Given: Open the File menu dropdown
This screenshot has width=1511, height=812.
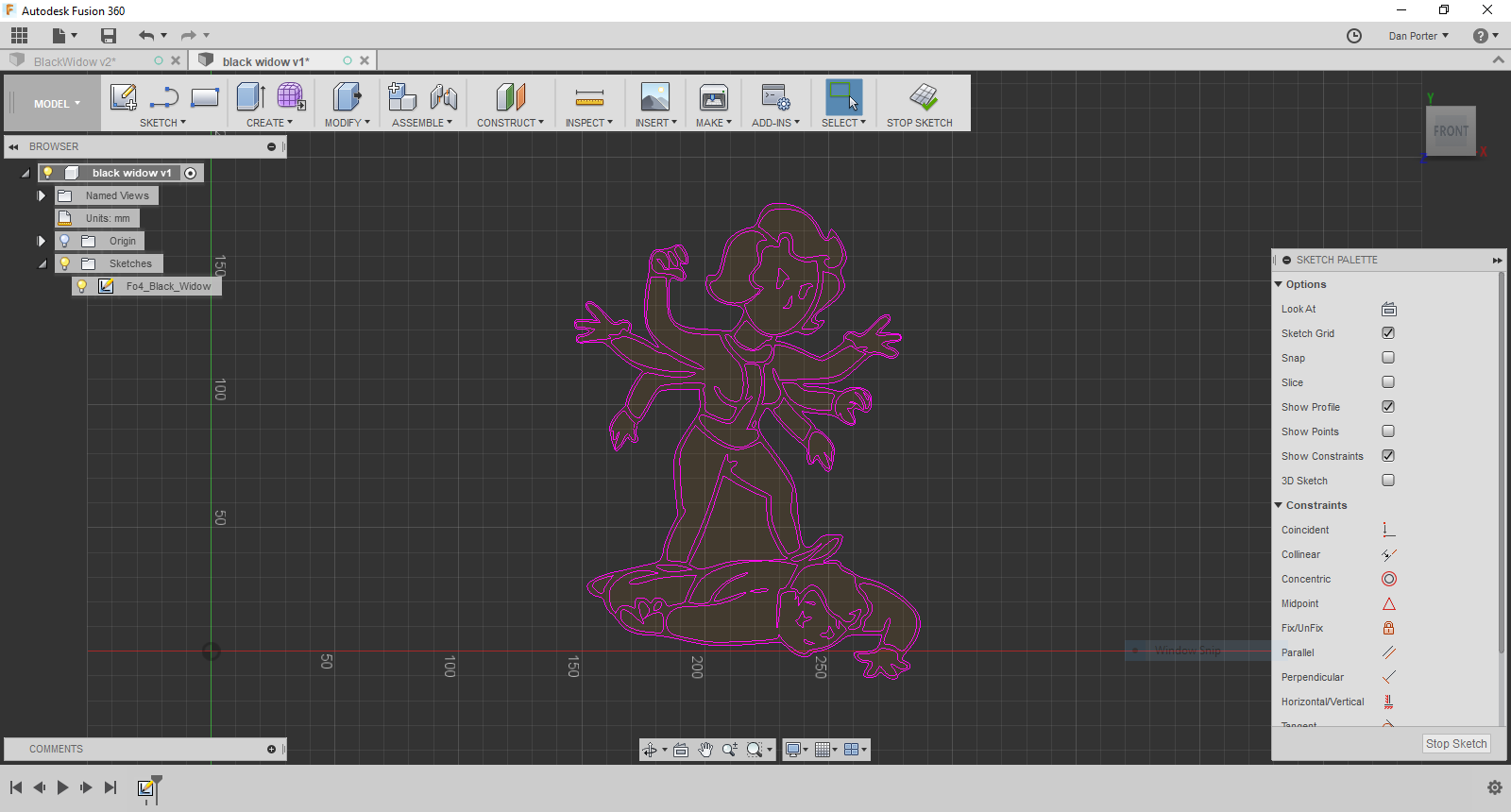Looking at the screenshot, I should point(64,36).
